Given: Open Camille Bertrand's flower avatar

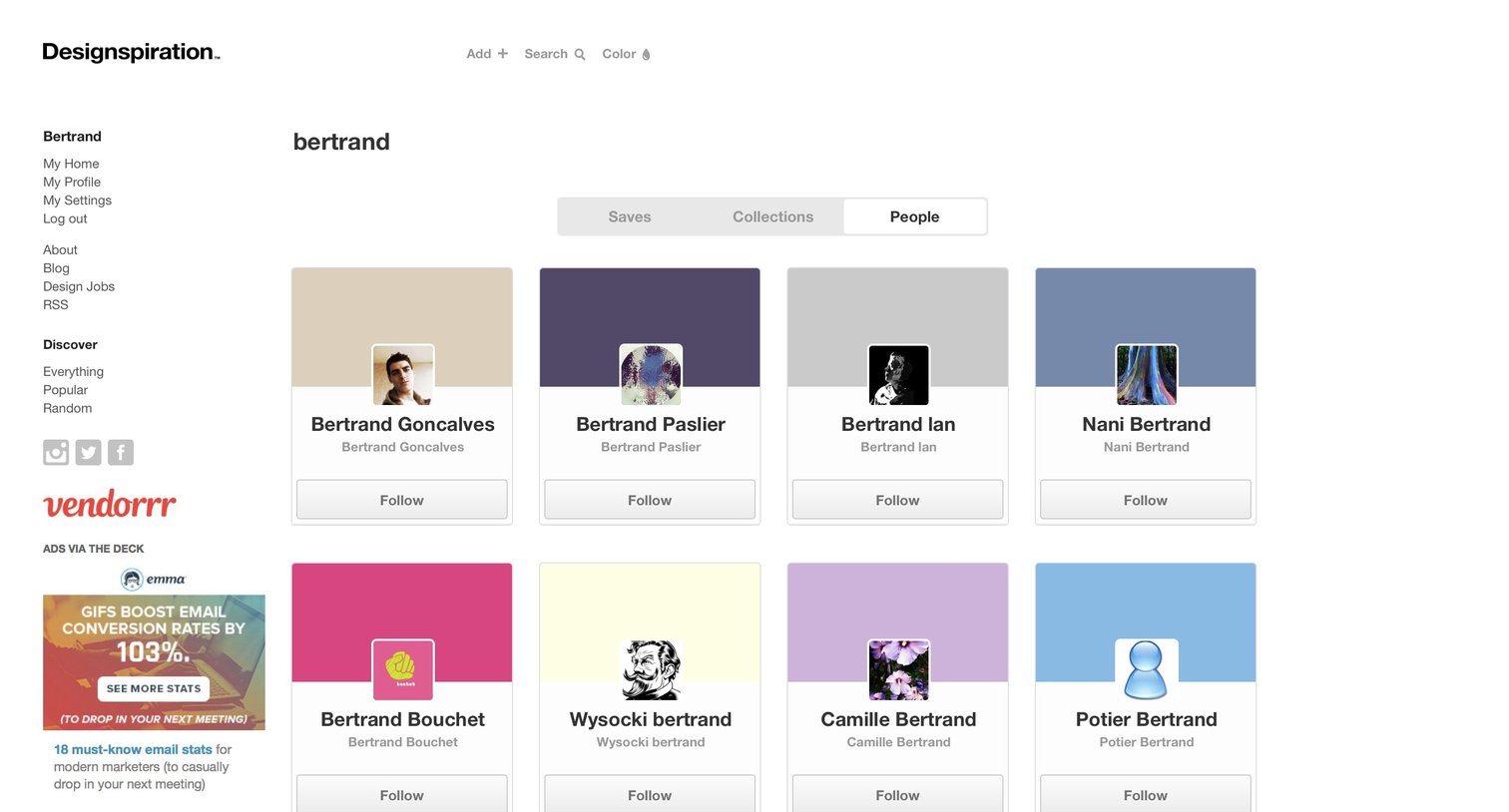Looking at the screenshot, I should pyautogui.click(x=898, y=670).
